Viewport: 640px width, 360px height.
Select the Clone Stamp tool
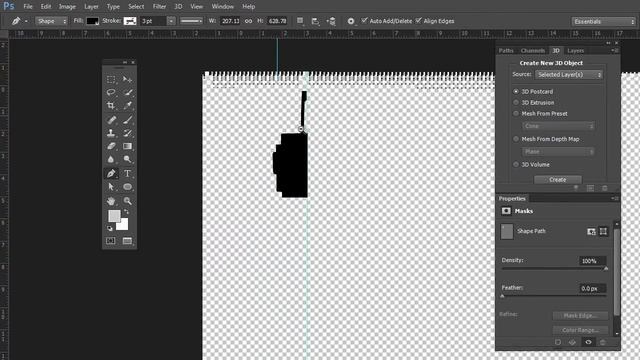(111, 133)
